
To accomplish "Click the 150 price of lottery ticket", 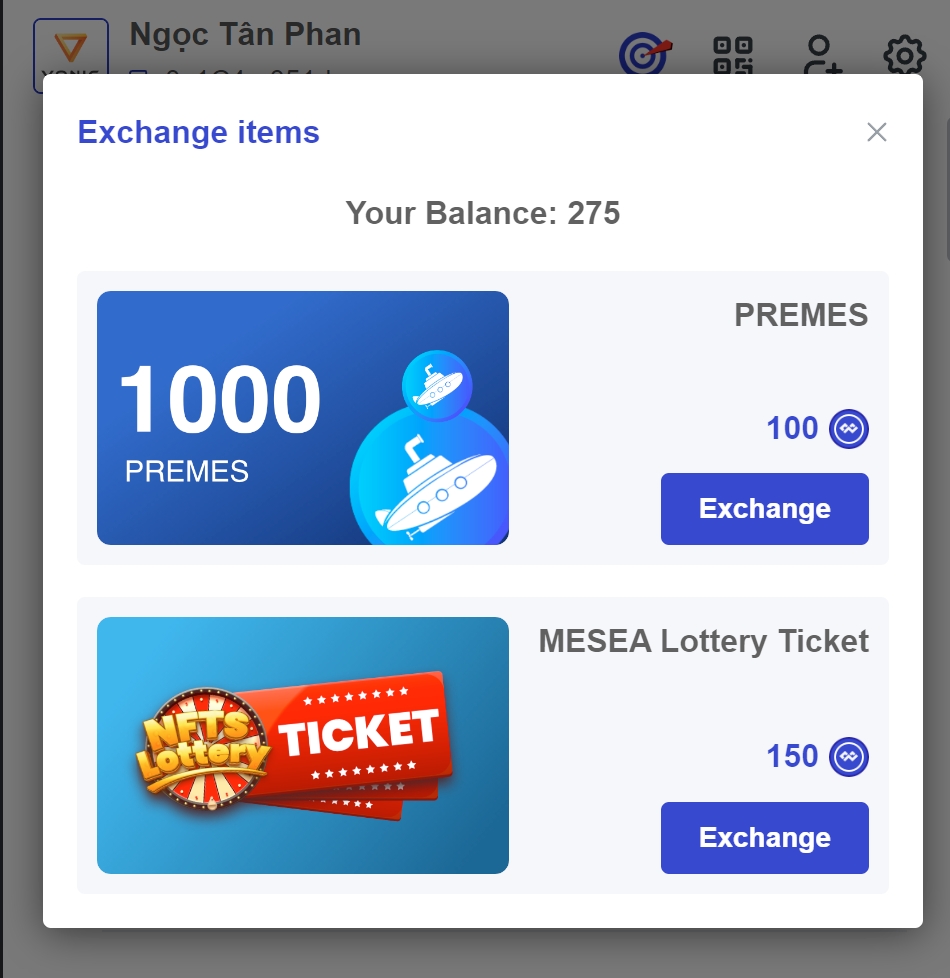I will [x=792, y=757].
